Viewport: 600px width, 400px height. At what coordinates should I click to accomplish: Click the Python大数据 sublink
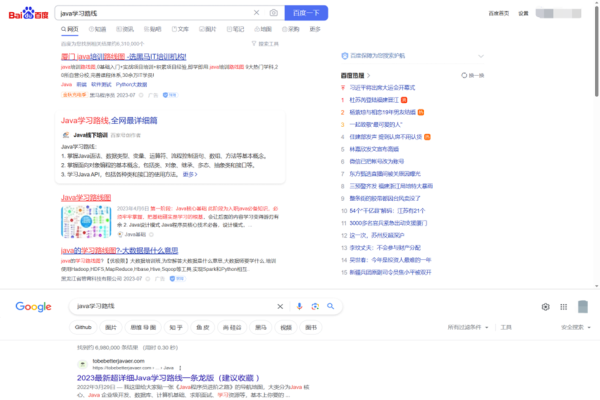point(131,84)
